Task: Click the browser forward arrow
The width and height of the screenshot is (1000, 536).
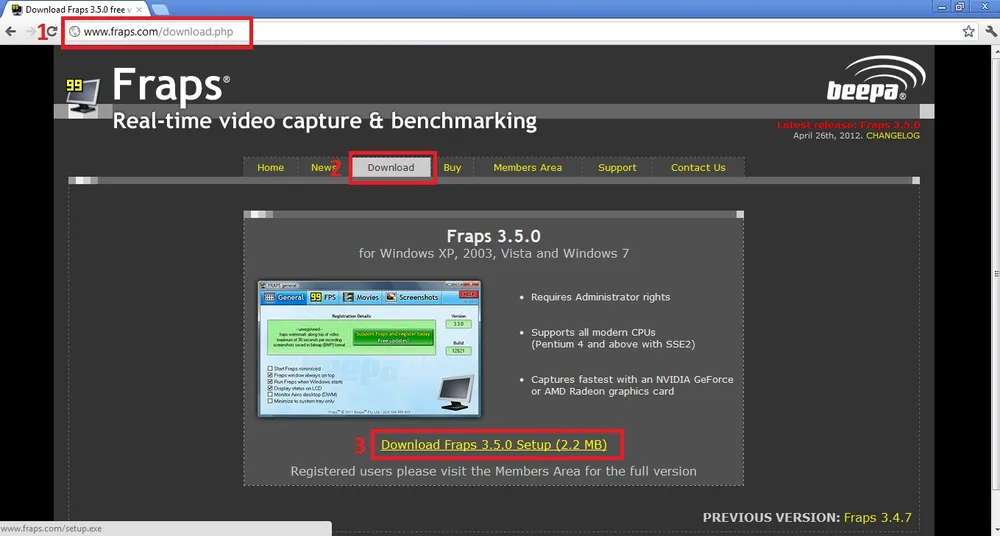Action: click(30, 32)
